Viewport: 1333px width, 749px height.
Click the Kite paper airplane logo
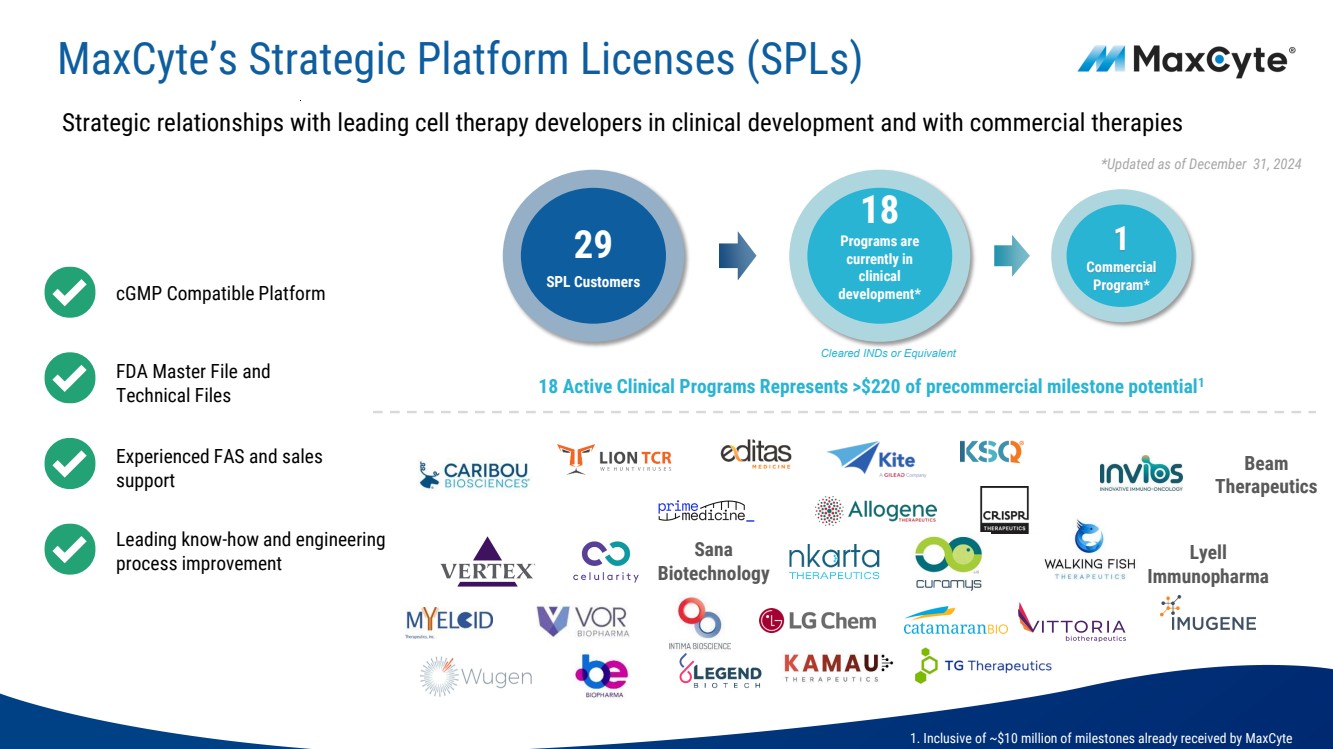click(871, 460)
